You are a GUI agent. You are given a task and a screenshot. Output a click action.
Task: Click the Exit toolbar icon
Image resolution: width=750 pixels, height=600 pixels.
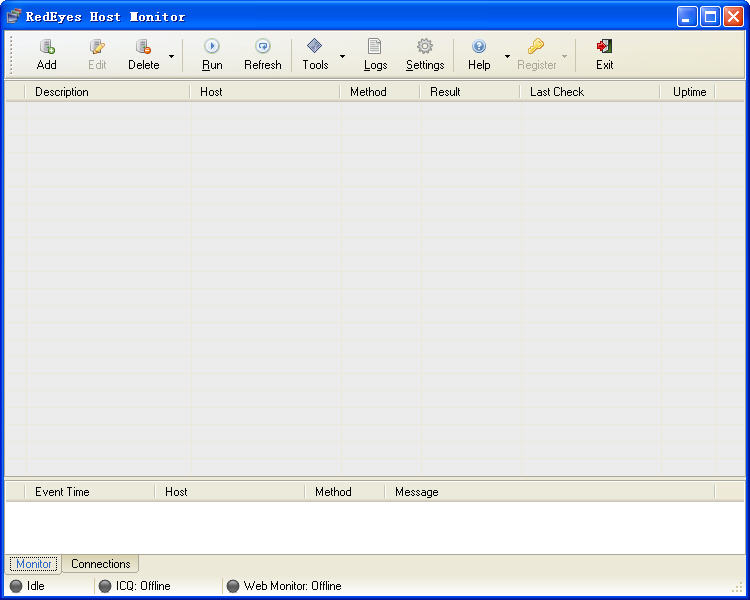coord(604,47)
